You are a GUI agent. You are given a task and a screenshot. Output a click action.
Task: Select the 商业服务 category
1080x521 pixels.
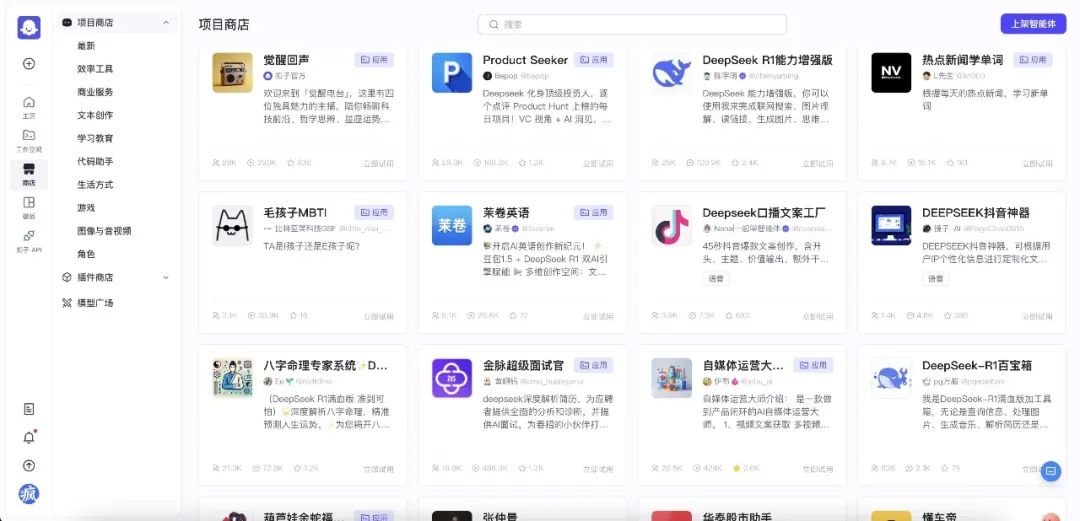click(95, 92)
